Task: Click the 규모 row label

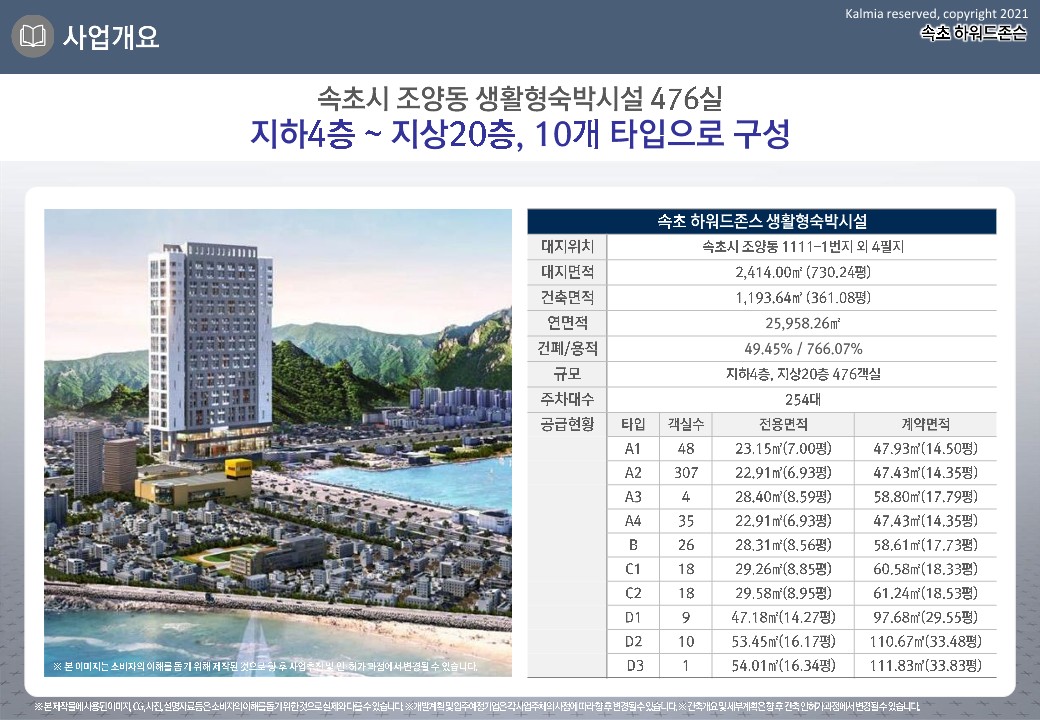Action: pos(567,374)
